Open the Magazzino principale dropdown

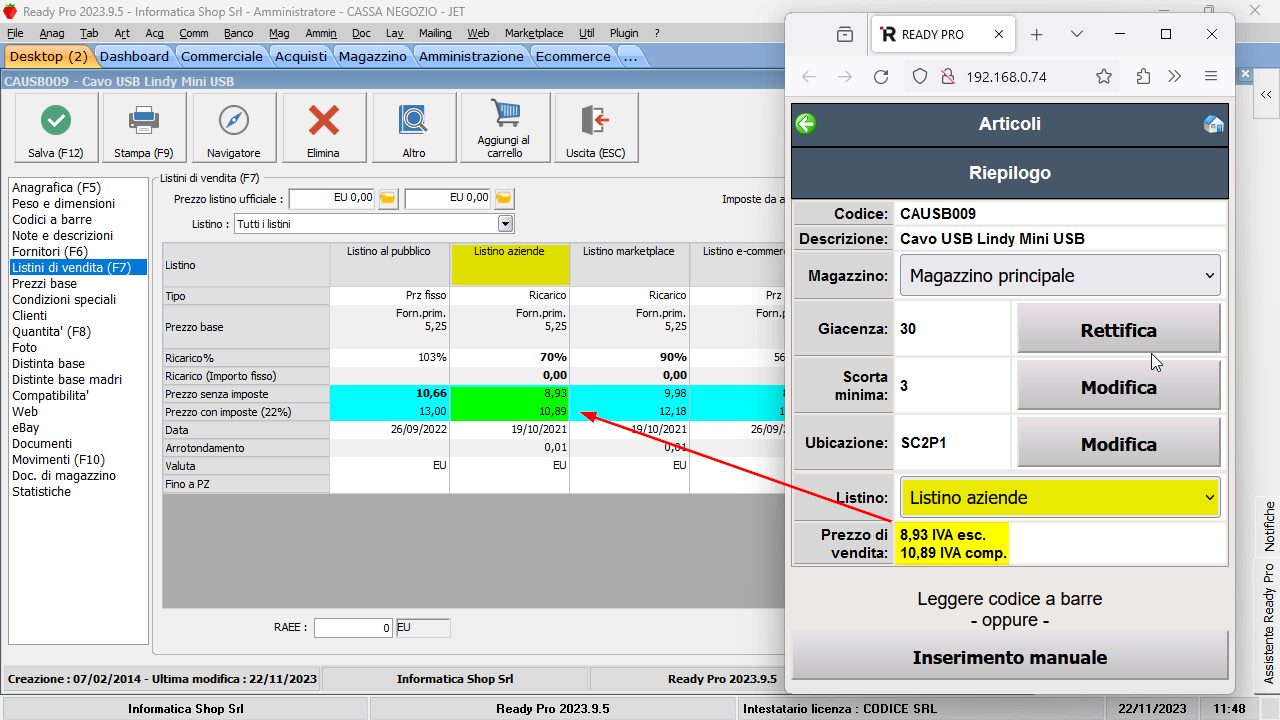[x=1060, y=275]
